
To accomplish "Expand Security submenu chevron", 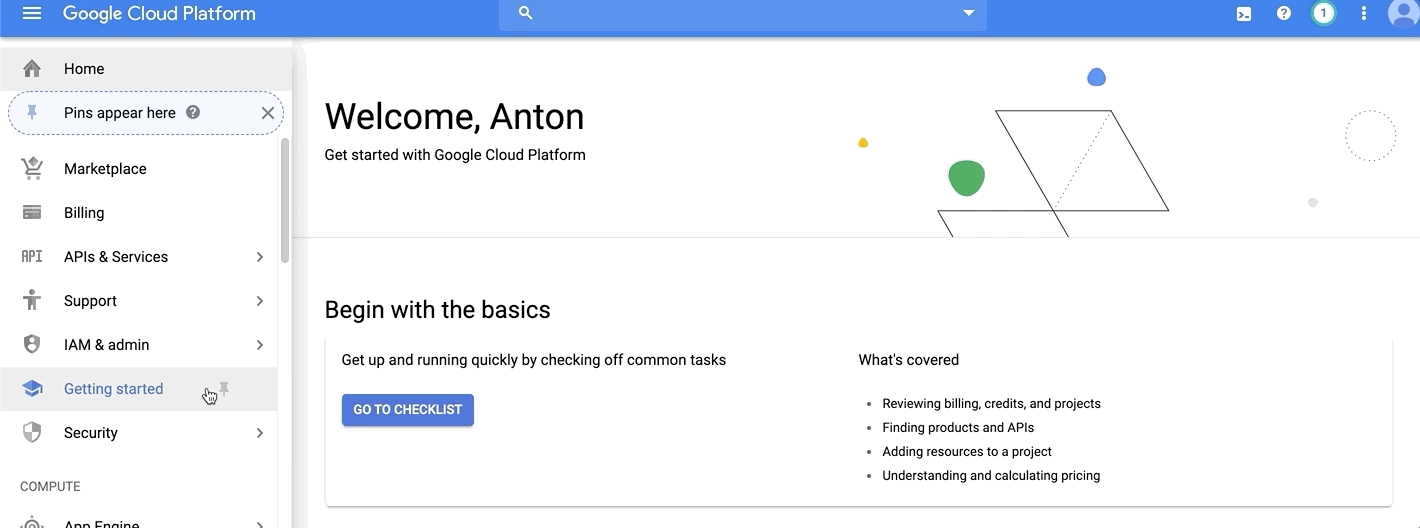I will pyautogui.click(x=260, y=433).
